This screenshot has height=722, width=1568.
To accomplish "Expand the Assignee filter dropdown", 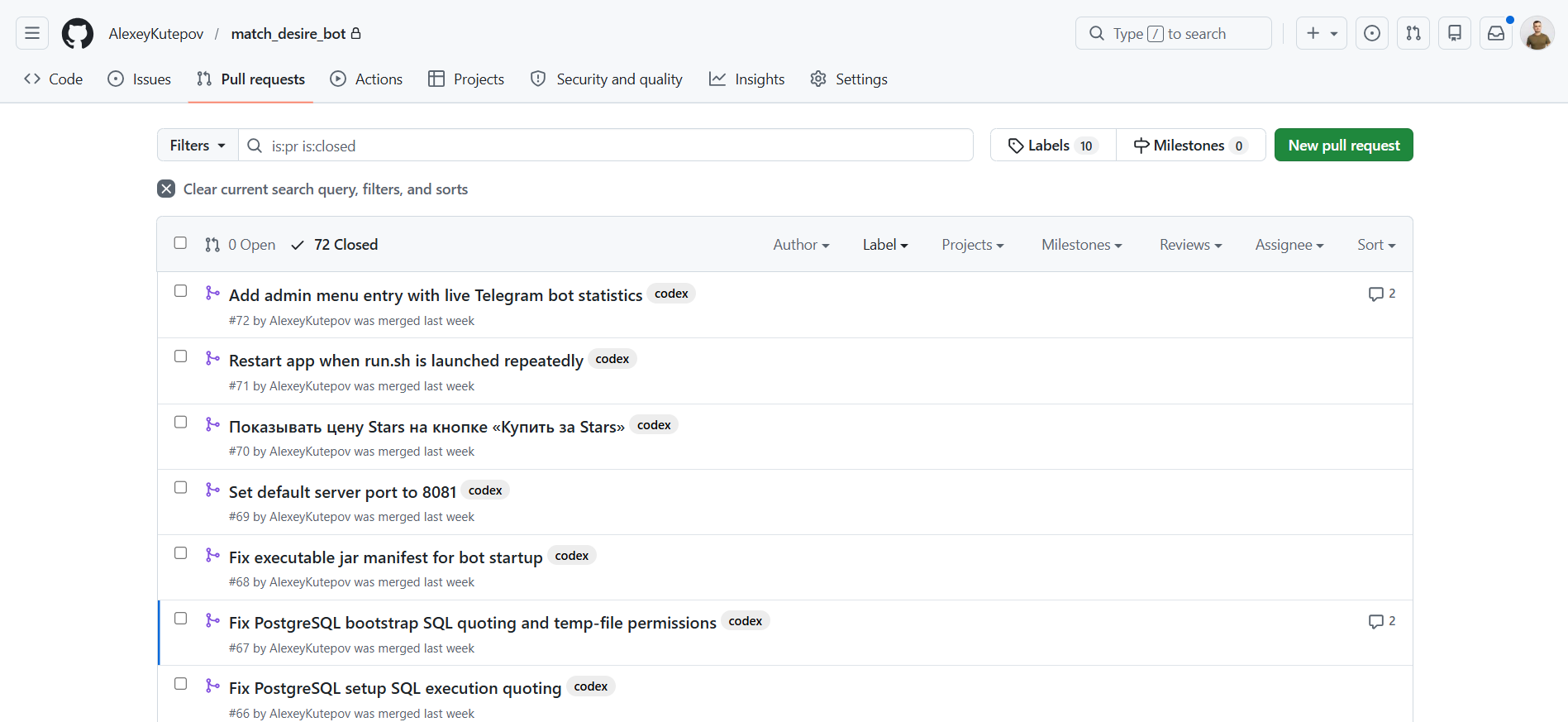I will pos(1289,245).
